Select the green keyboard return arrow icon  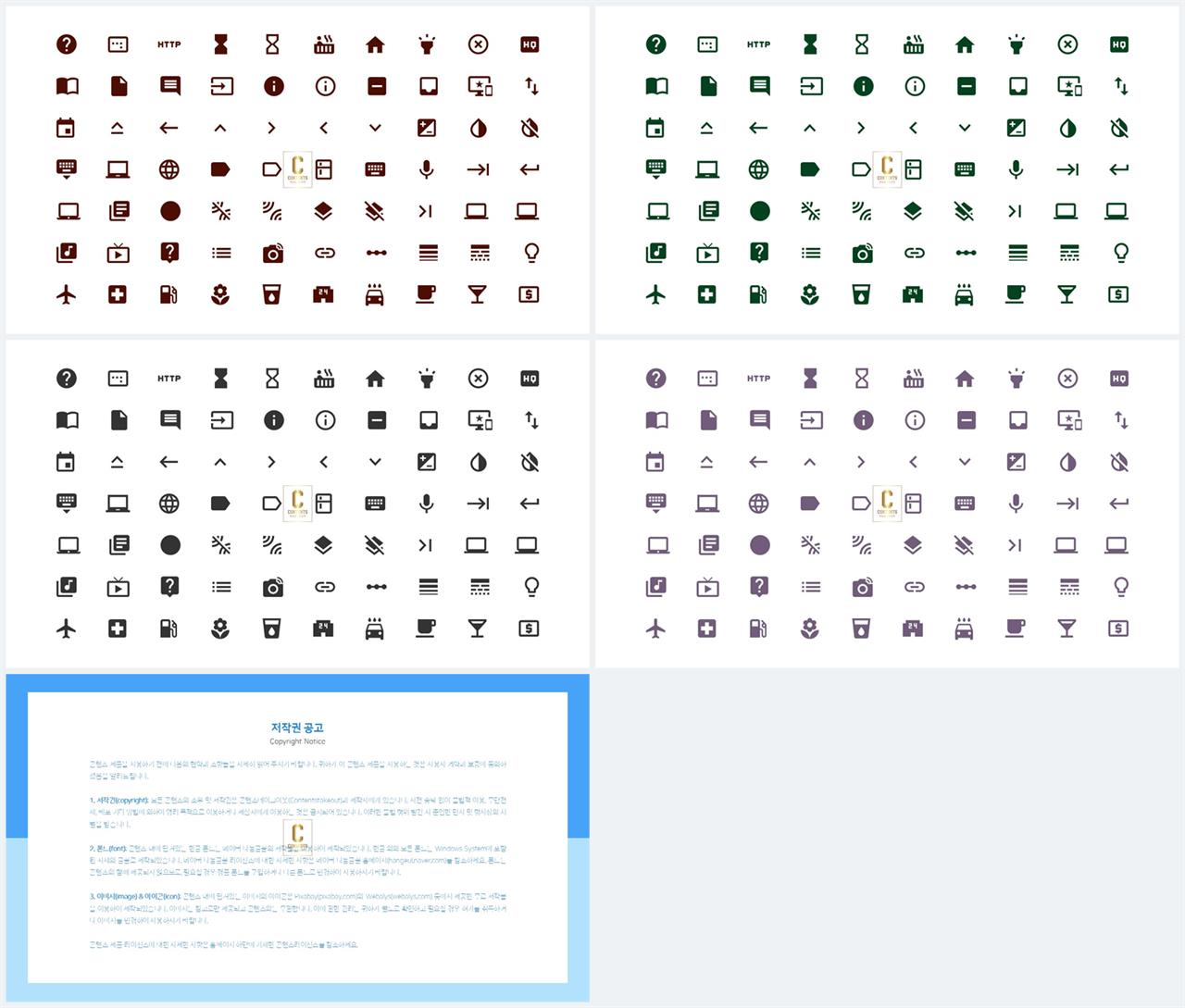(x=1119, y=169)
